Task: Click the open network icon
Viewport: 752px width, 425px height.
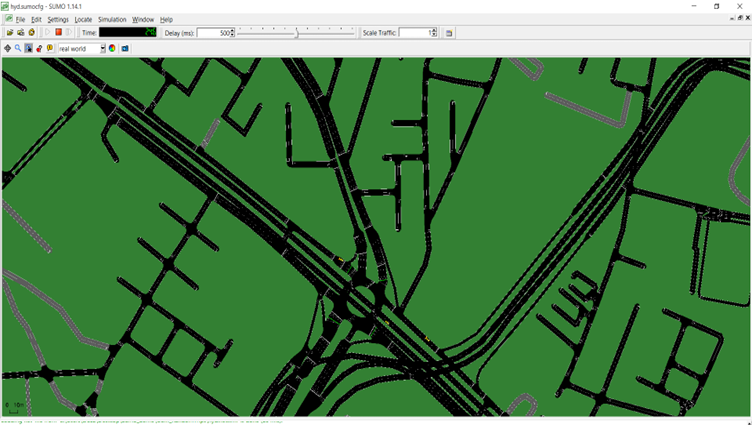Action: click(20, 33)
